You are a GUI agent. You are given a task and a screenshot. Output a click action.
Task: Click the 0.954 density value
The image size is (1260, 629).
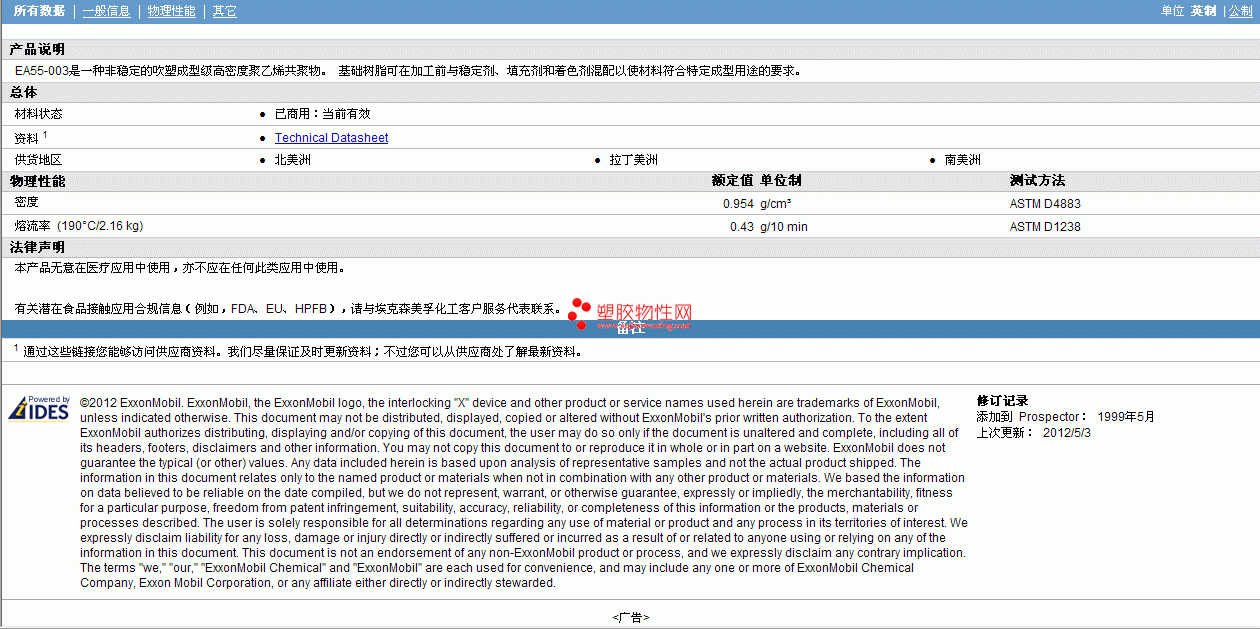(738, 204)
